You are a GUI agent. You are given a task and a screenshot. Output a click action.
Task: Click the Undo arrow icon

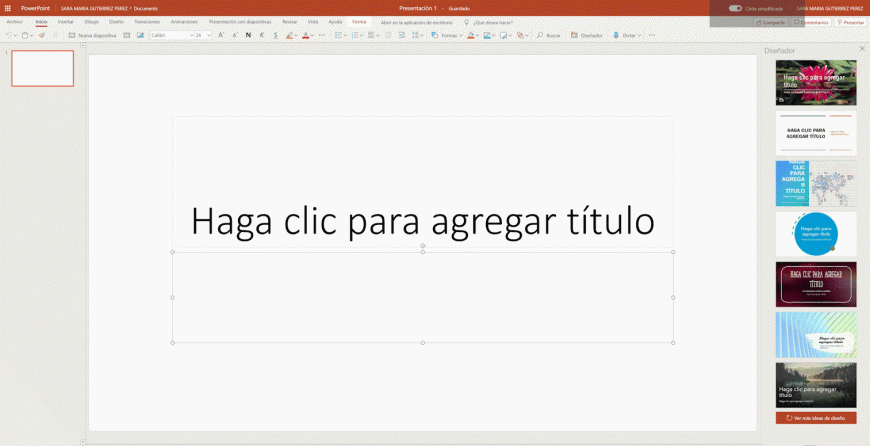coord(8,36)
